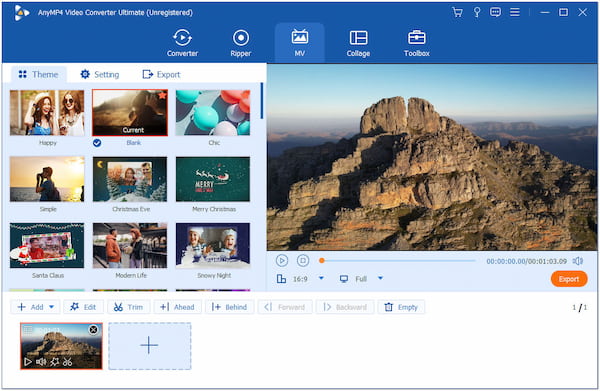Click the orange Export button

[x=569, y=279]
